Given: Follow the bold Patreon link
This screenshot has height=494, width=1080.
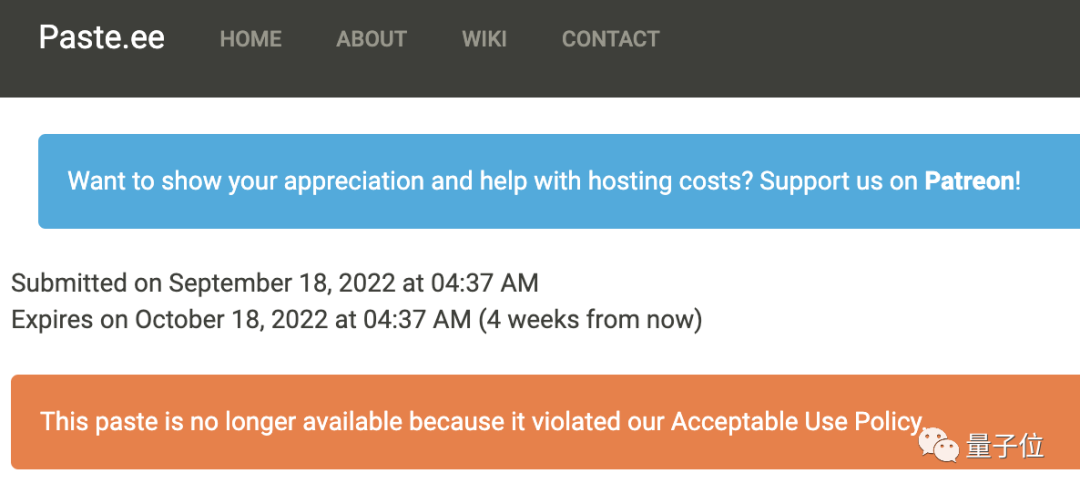Looking at the screenshot, I should (x=969, y=181).
